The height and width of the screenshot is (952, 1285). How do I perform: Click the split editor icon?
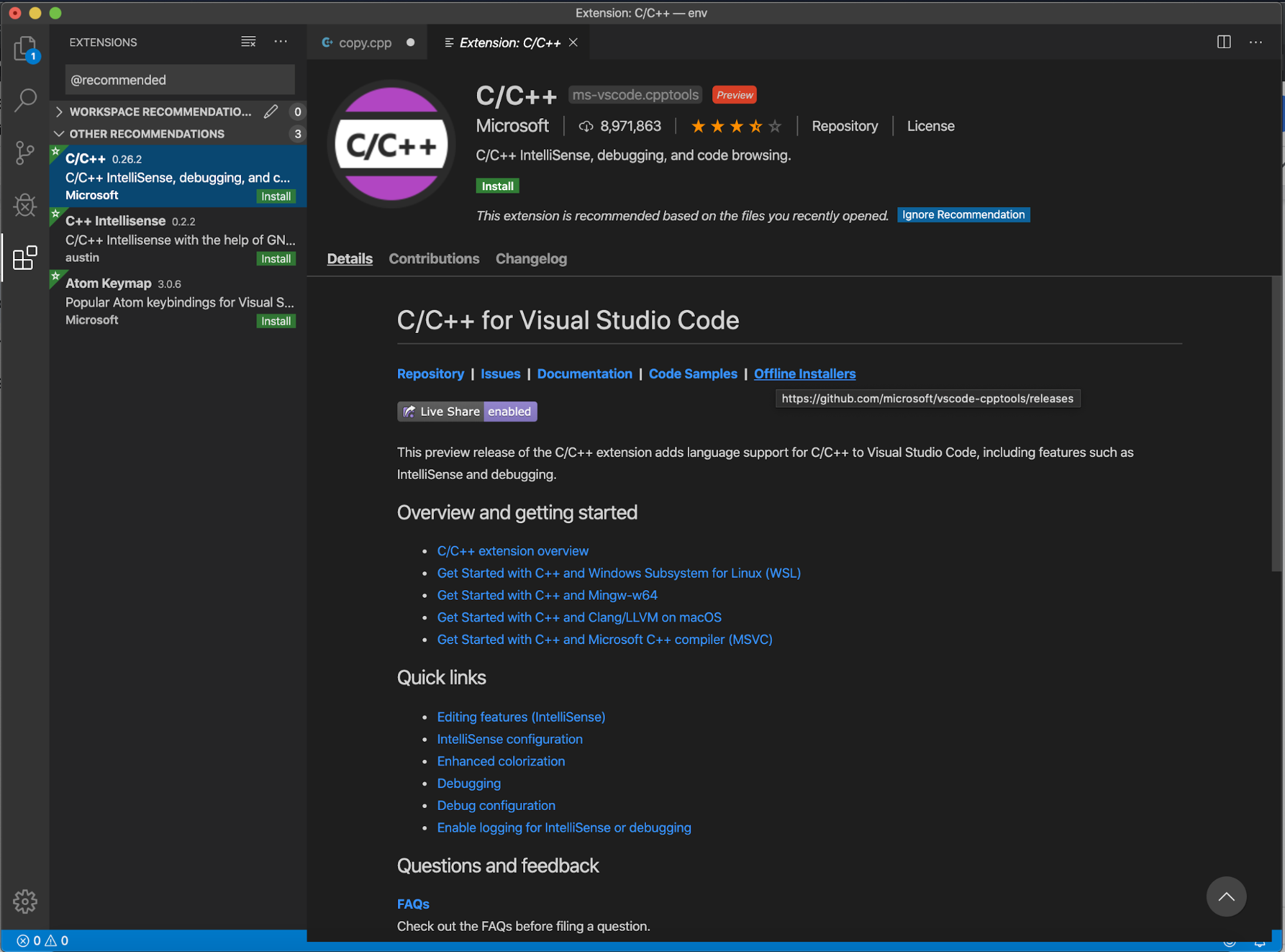[1224, 42]
